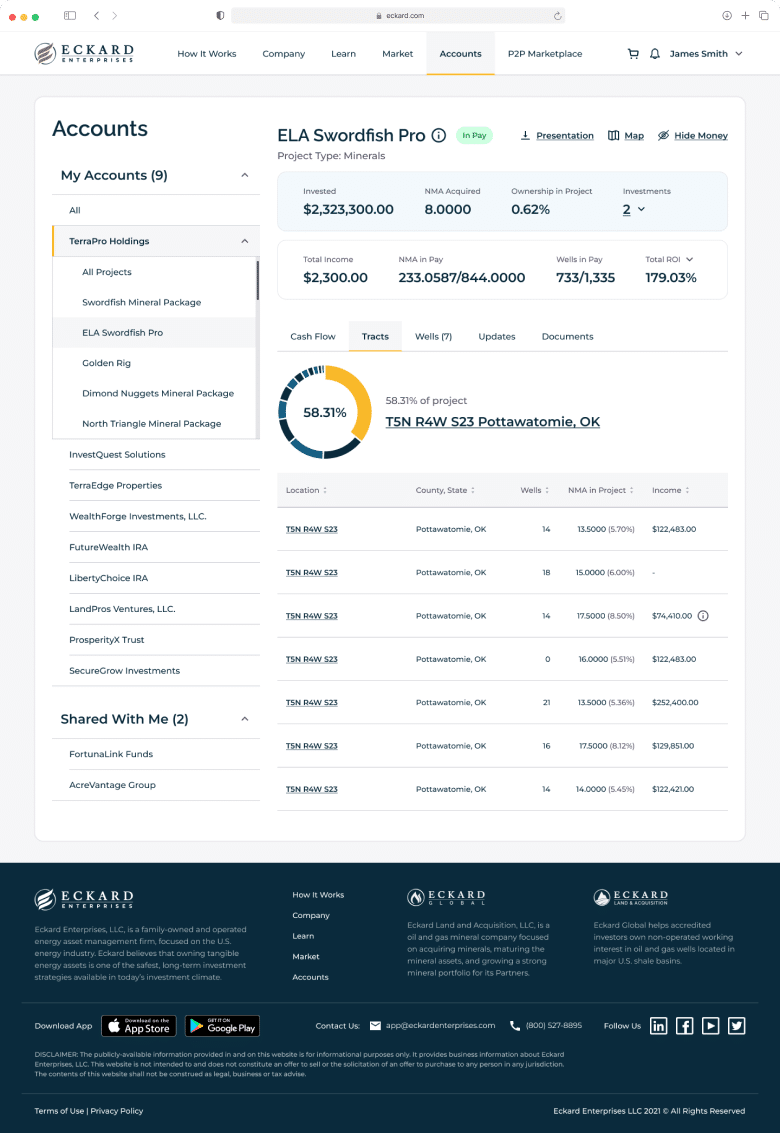Open James Smith user dropdown

pyautogui.click(x=706, y=53)
